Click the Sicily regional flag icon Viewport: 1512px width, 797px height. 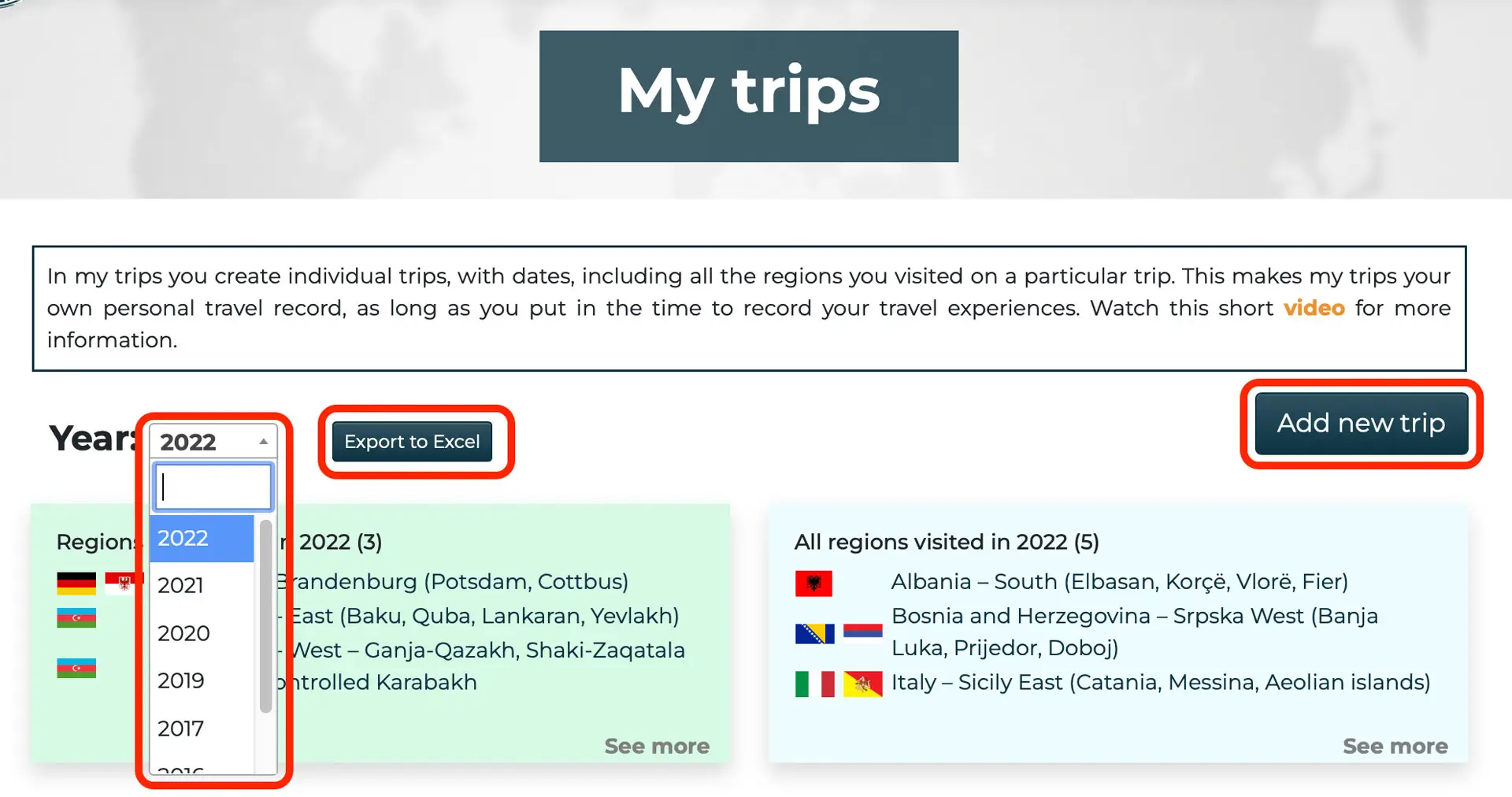862,684
